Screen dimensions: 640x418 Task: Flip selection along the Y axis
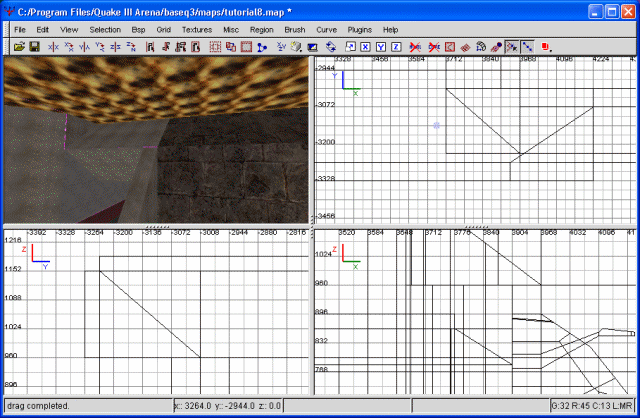(84, 47)
